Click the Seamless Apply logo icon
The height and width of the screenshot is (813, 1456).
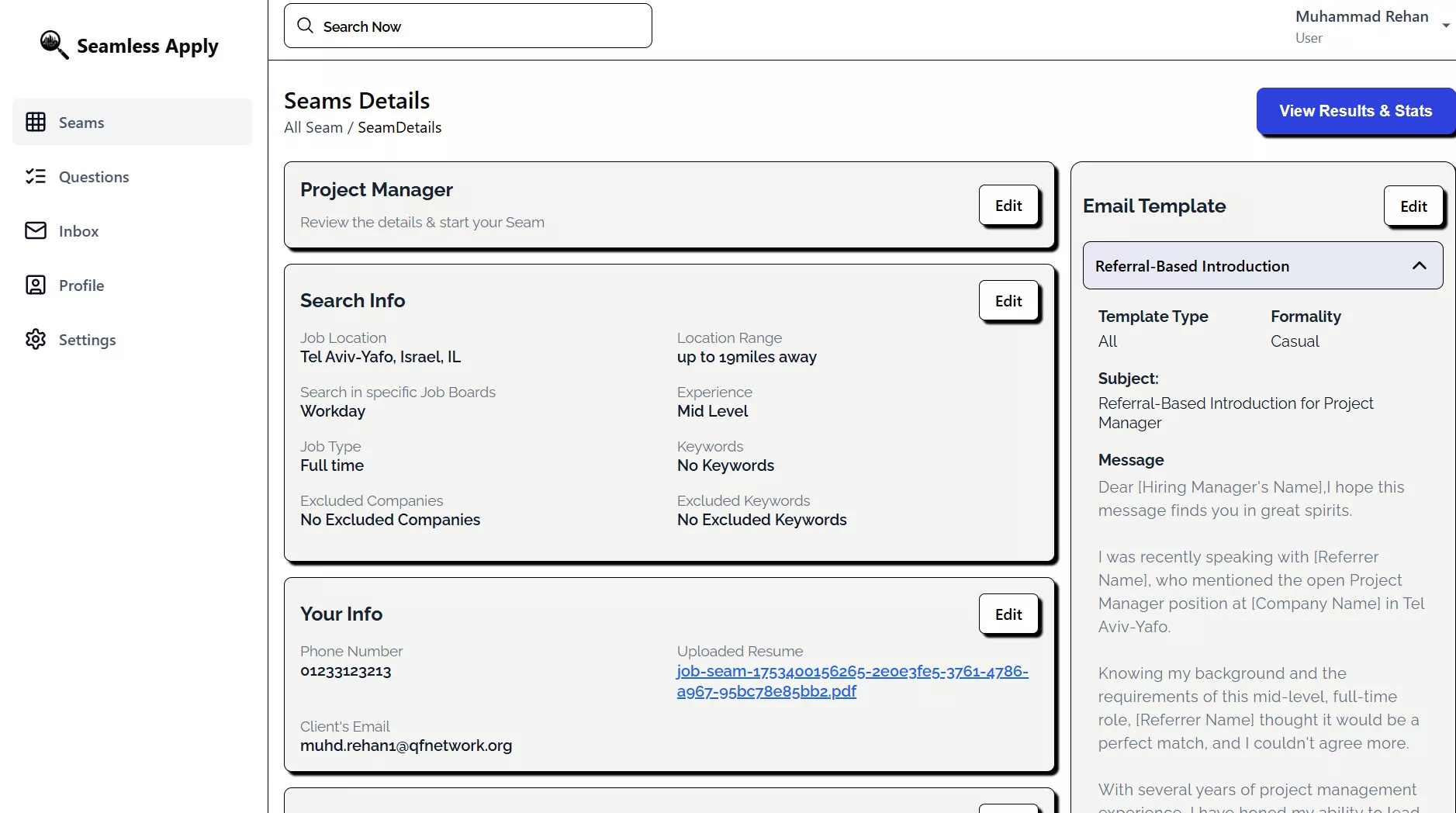pos(54,45)
